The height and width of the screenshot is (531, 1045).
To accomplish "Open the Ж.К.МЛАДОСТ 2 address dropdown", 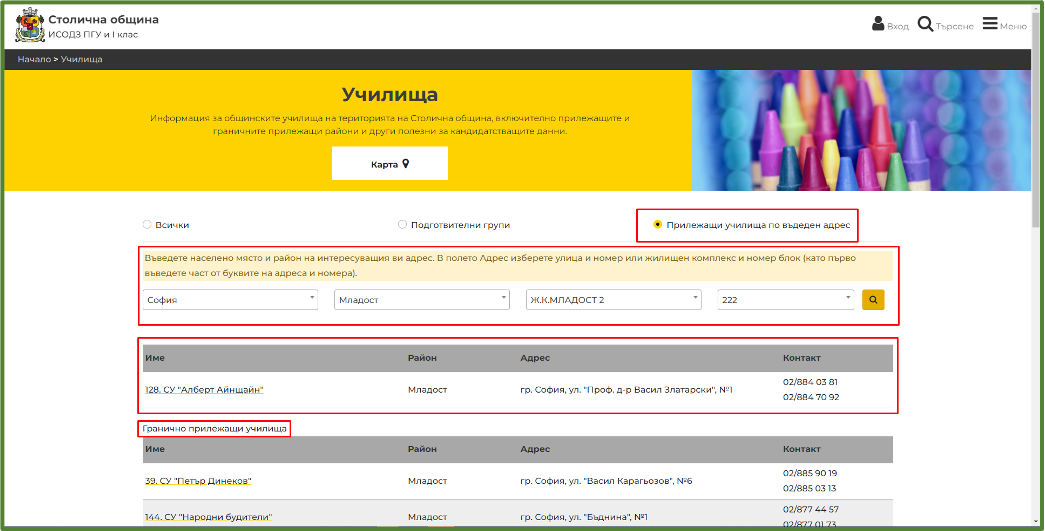I will 614,300.
